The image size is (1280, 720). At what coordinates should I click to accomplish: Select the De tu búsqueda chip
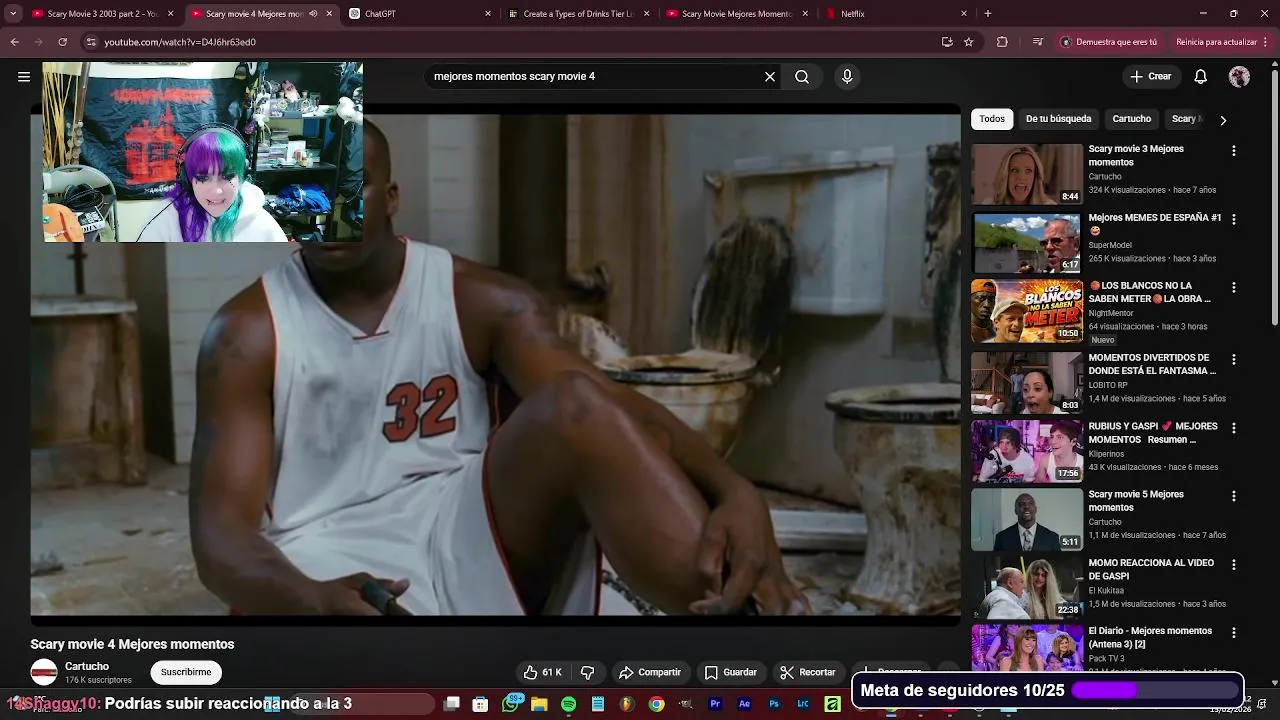click(x=1058, y=119)
